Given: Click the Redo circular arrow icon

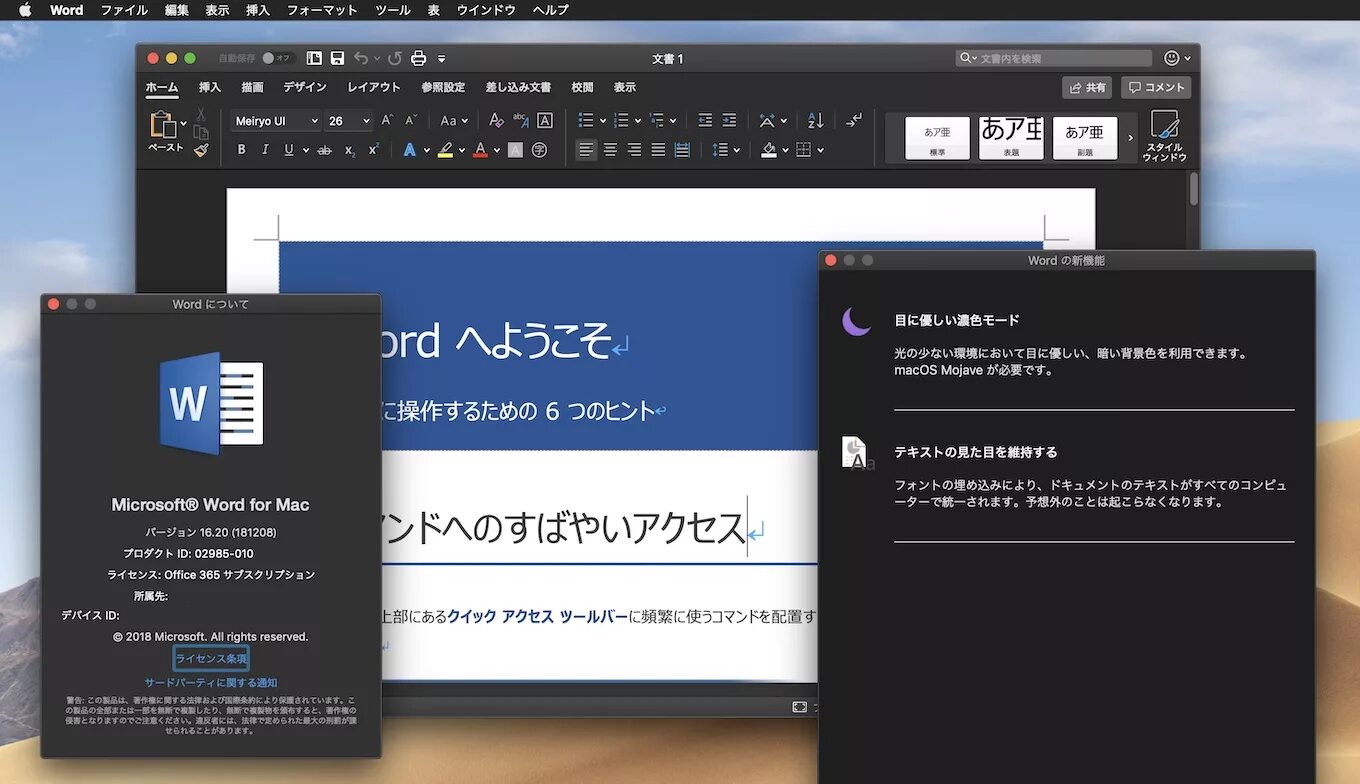Looking at the screenshot, I should pos(395,59).
